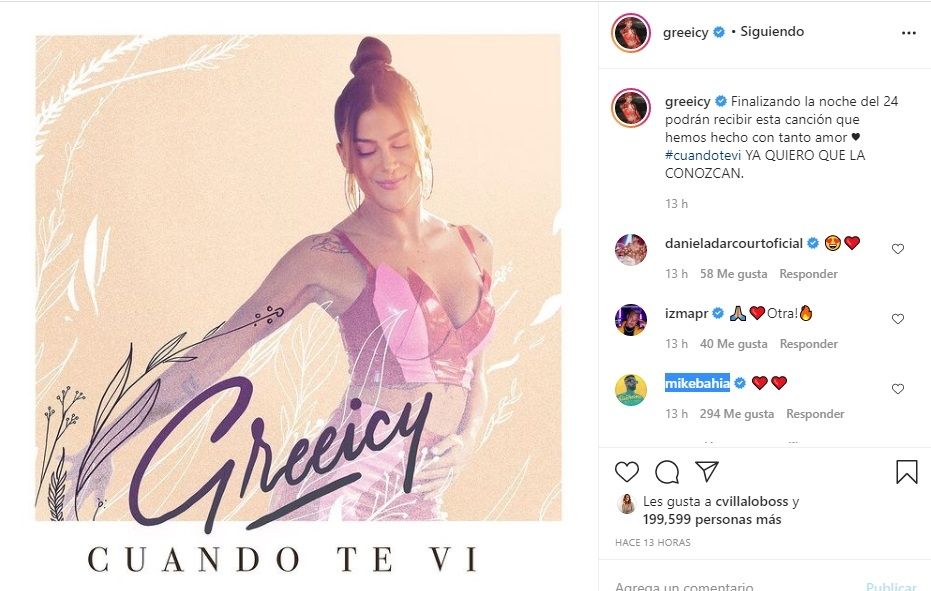The width and height of the screenshot is (931, 591).
Task: Click Responder under izmapr's comment
Action: click(x=808, y=344)
